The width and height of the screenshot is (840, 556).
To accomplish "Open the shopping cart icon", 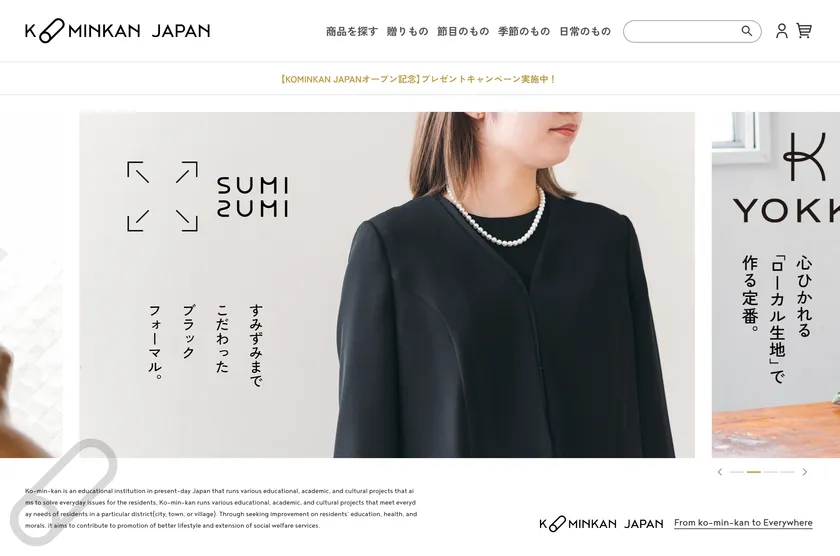I will point(804,31).
